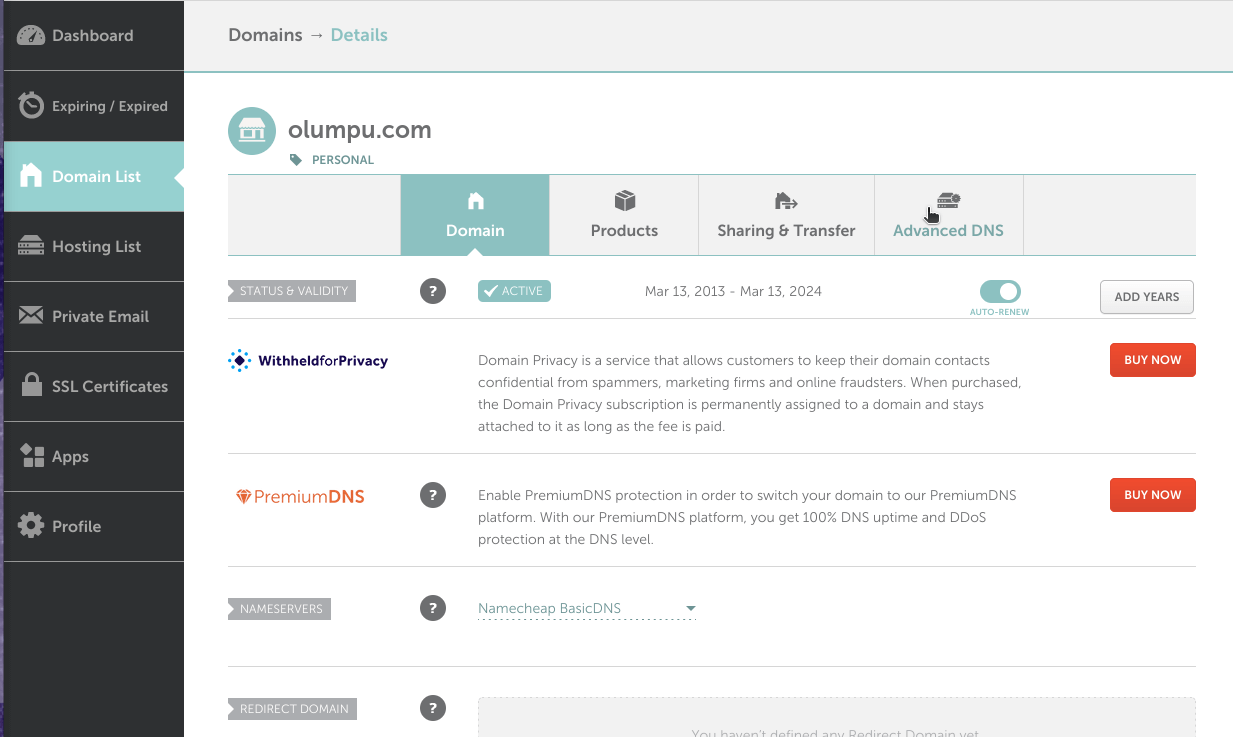This screenshot has height=737, width=1233.
Task: Open the Namecheap BasicDNS dropdown
Action: click(x=587, y=608)
